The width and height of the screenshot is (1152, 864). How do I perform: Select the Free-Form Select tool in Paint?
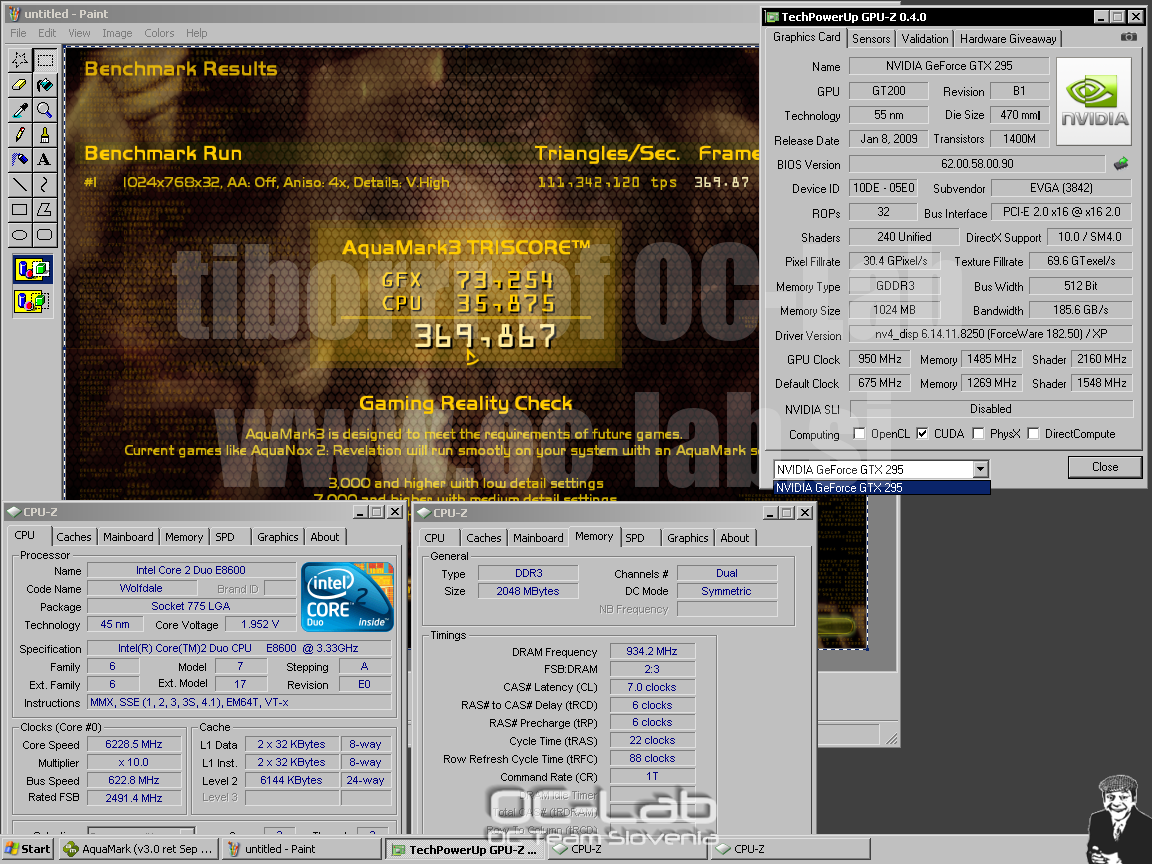(20, 60)
